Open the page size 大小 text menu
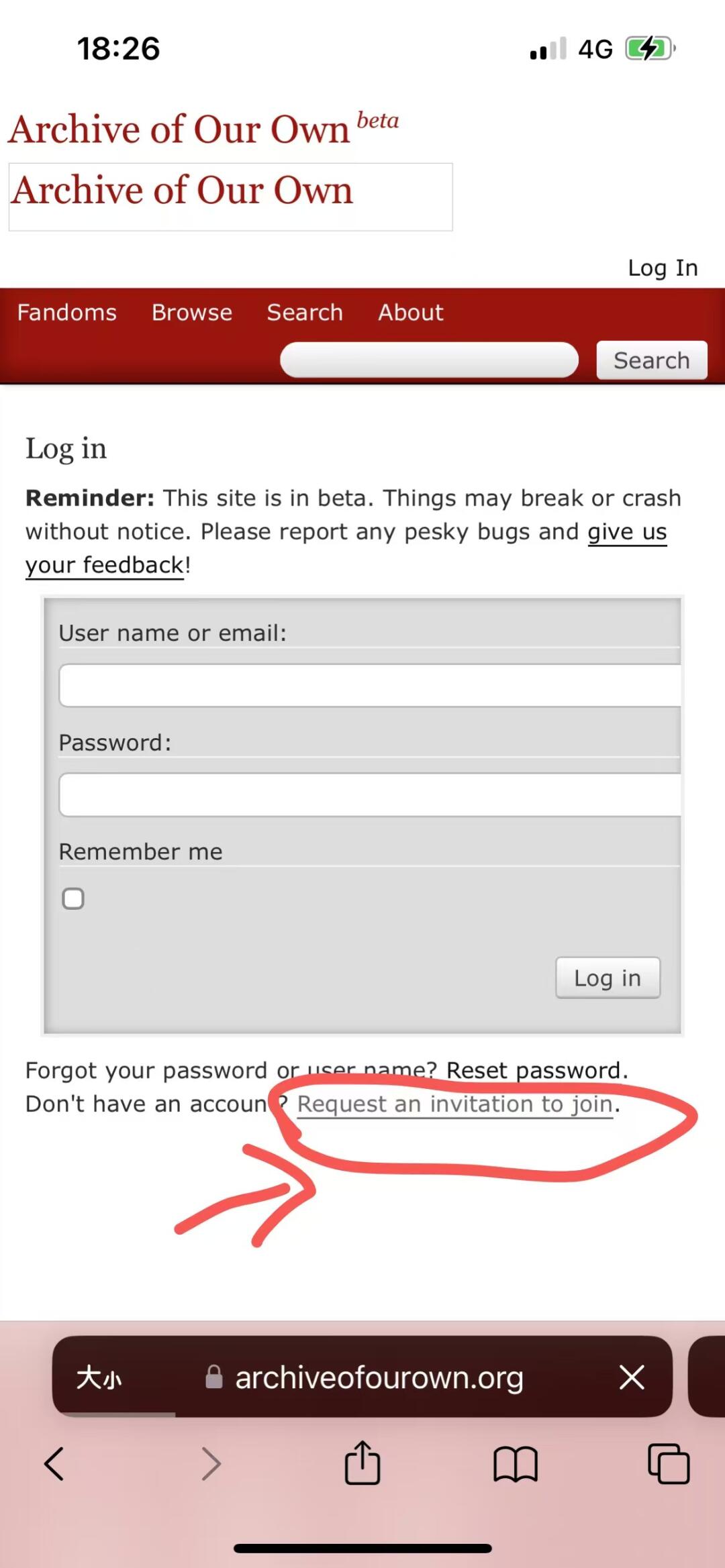Screen dimensions: 725x1568 click(x=99, y=1377)
